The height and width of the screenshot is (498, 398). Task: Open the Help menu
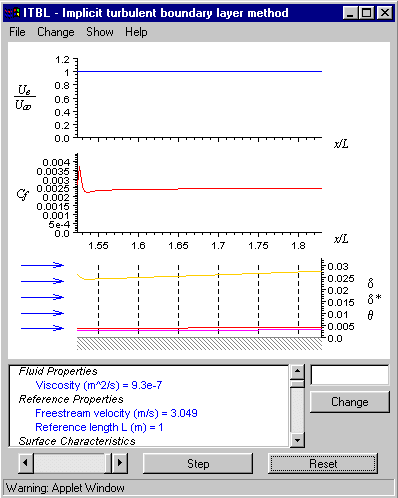(x=136, y=32)
